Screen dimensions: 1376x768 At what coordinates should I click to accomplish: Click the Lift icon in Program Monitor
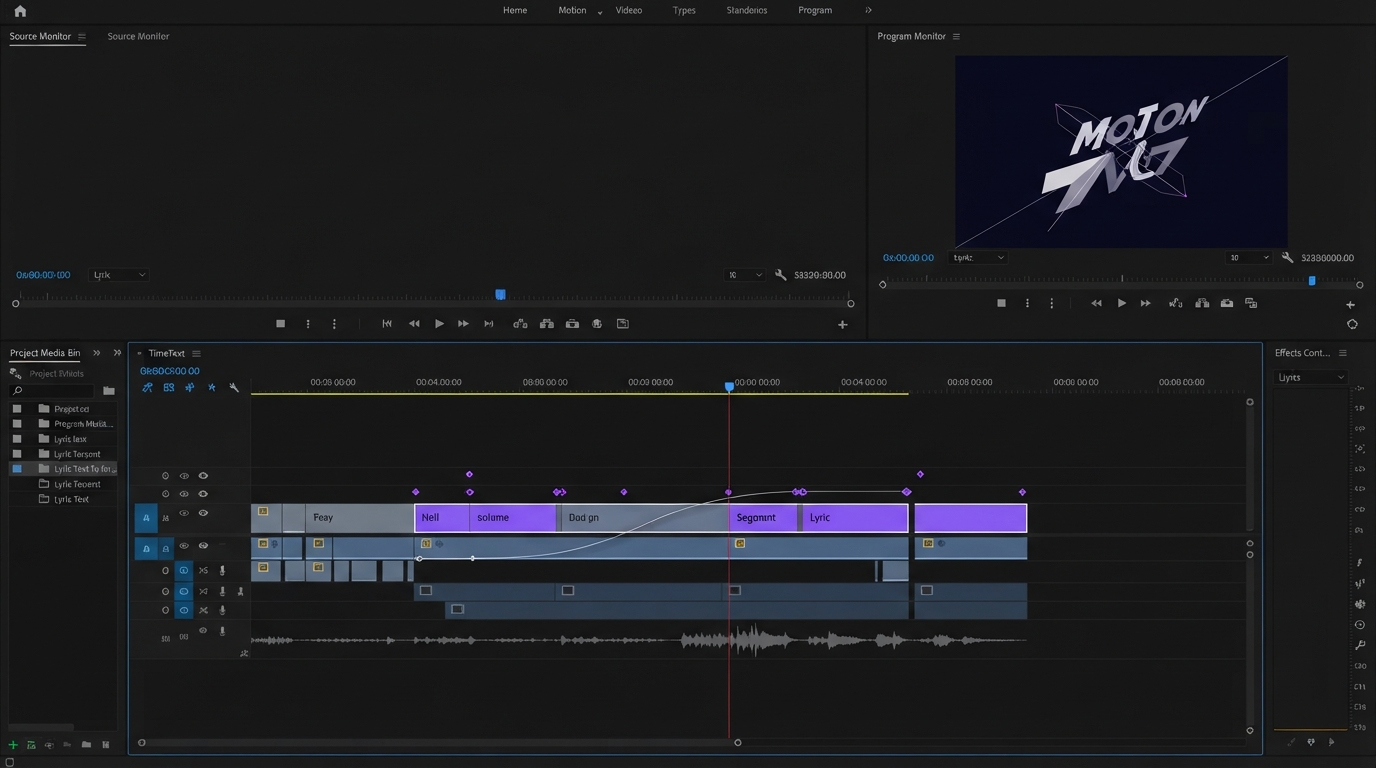(x=1176, y=303)
